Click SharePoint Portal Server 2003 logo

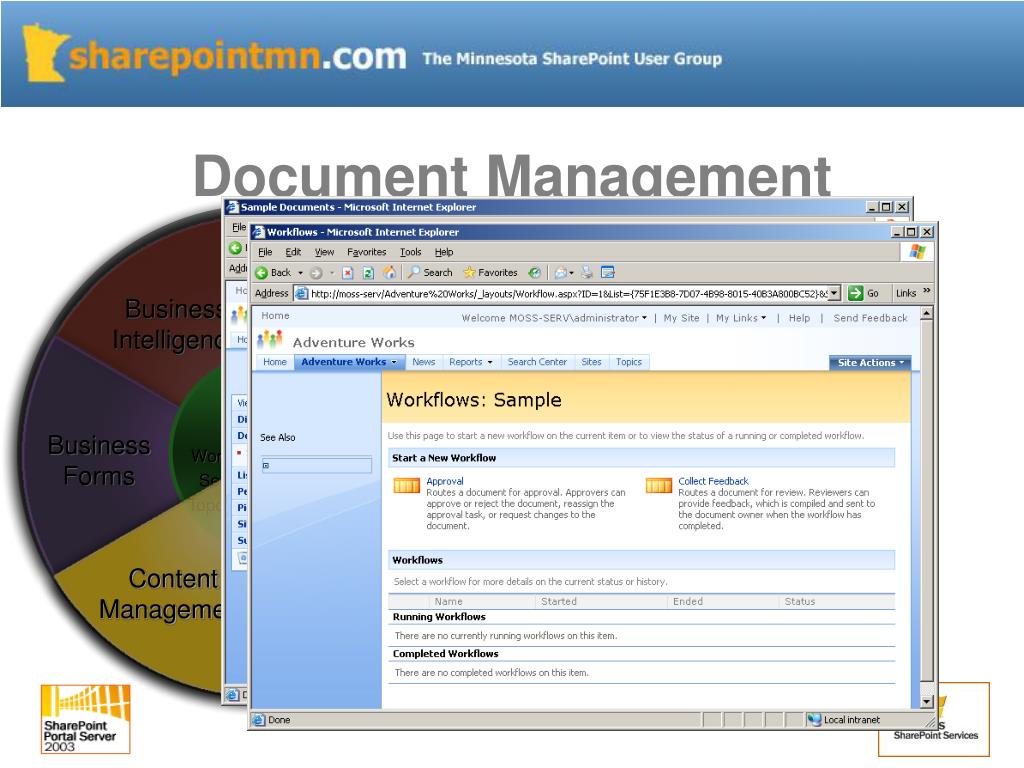coord(86,719)
